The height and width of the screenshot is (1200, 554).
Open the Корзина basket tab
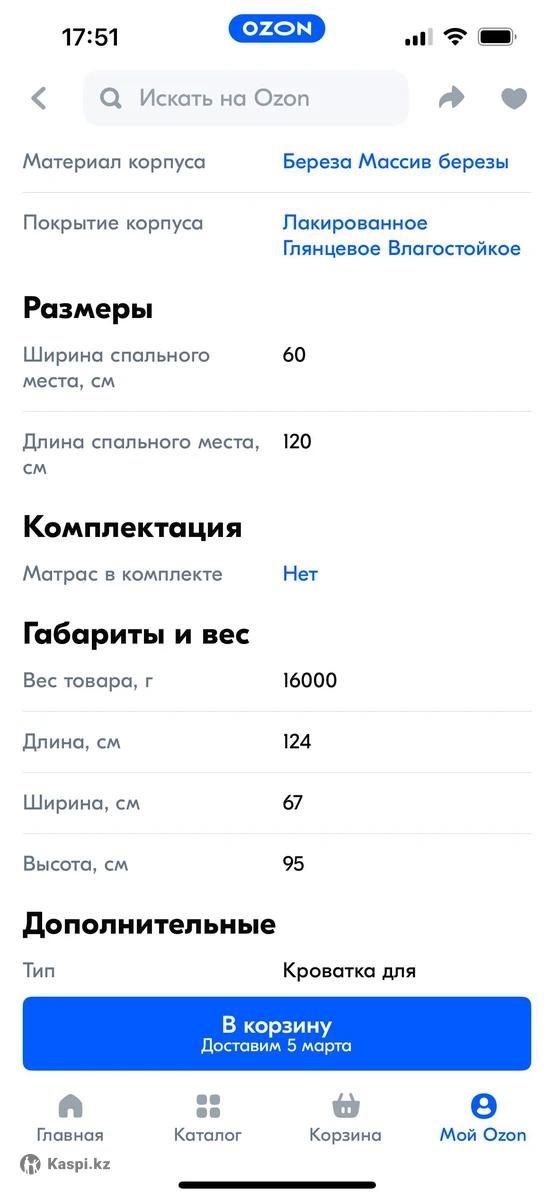coord(345,1118)
